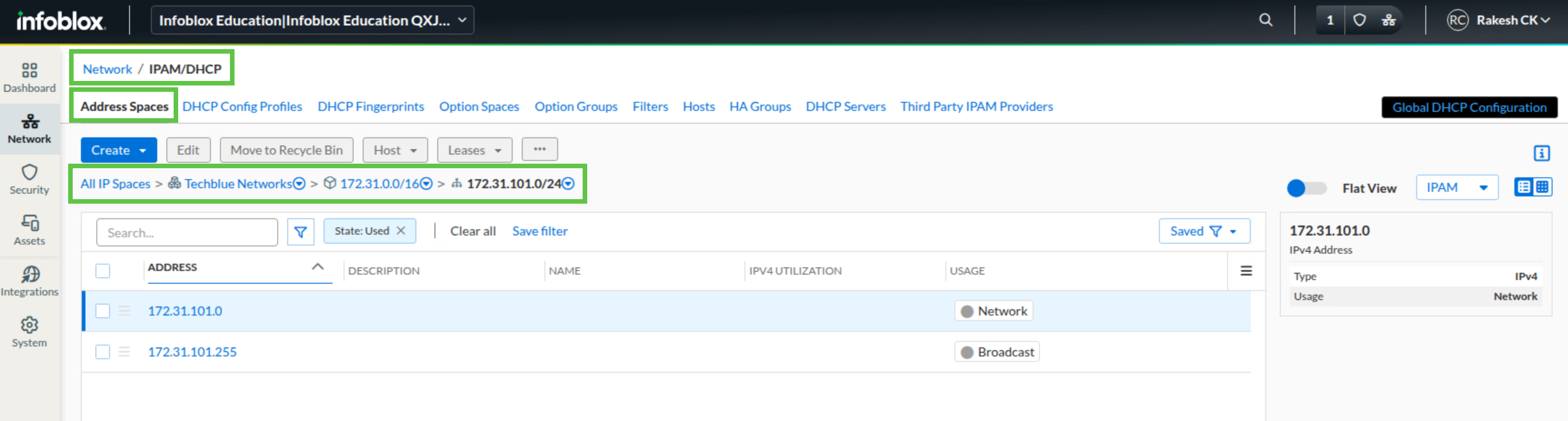1568x421 pixels.
Task: Open the Leases dropdown menu
Action: point(475,150)
